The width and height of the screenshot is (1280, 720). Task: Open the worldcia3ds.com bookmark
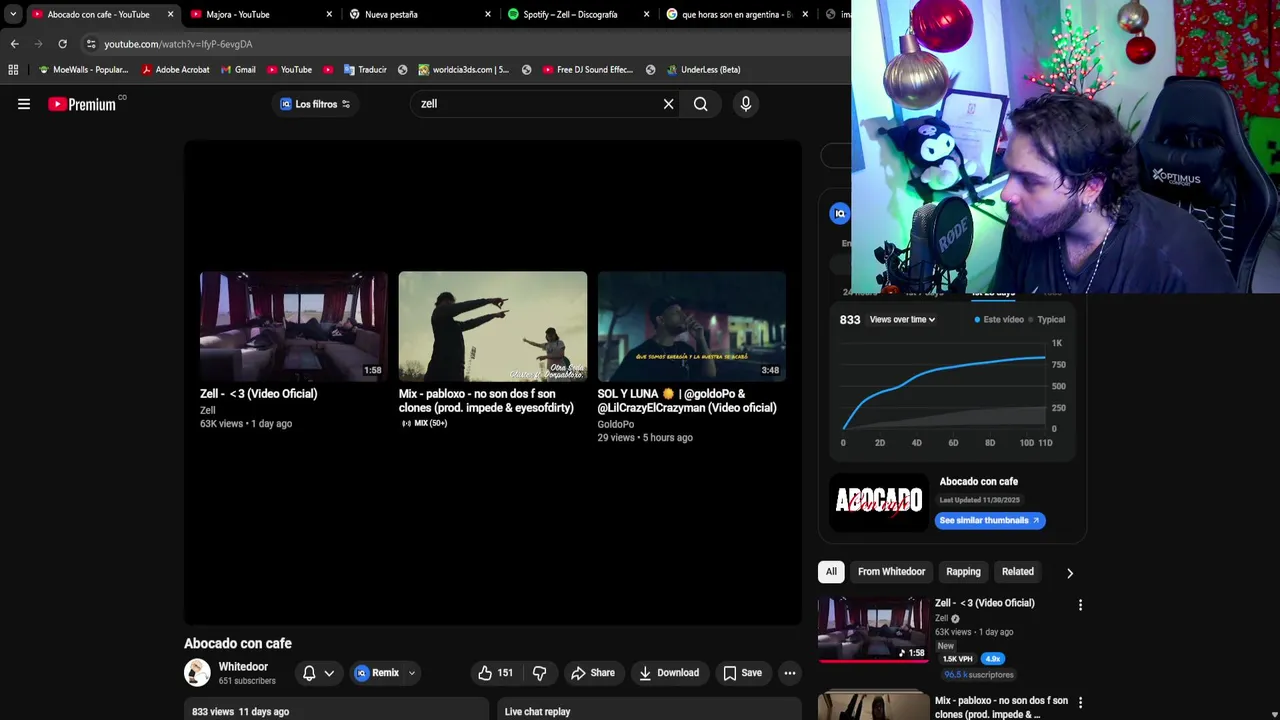(463, 70)
